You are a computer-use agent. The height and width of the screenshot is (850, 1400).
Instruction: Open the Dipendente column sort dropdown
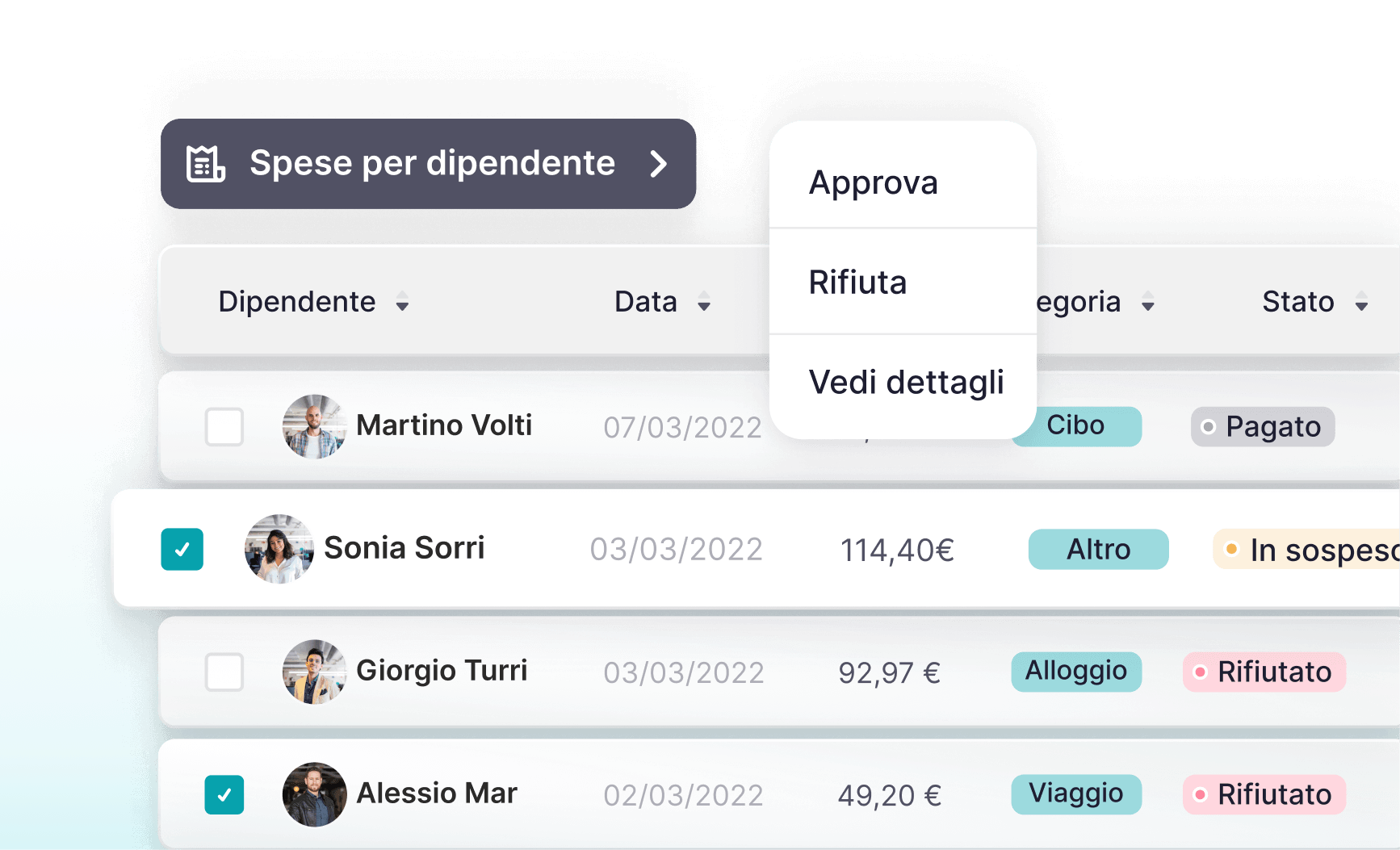coord(403,304)
